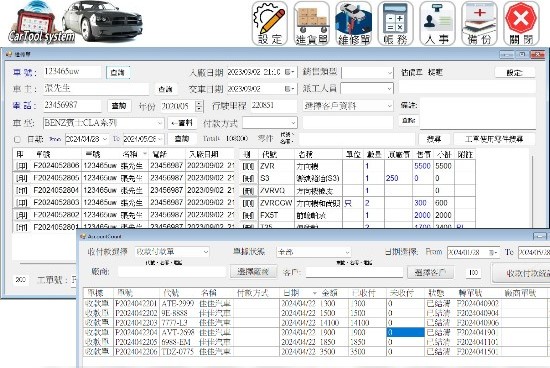Sort by 入廠日期 column header
The height and width of the screenshot is (368, 550).
tap(209, 154)
